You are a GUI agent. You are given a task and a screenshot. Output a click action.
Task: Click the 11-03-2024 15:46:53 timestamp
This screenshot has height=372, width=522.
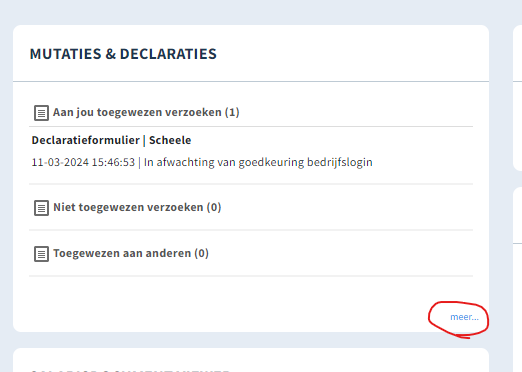[x=83, y=162]
